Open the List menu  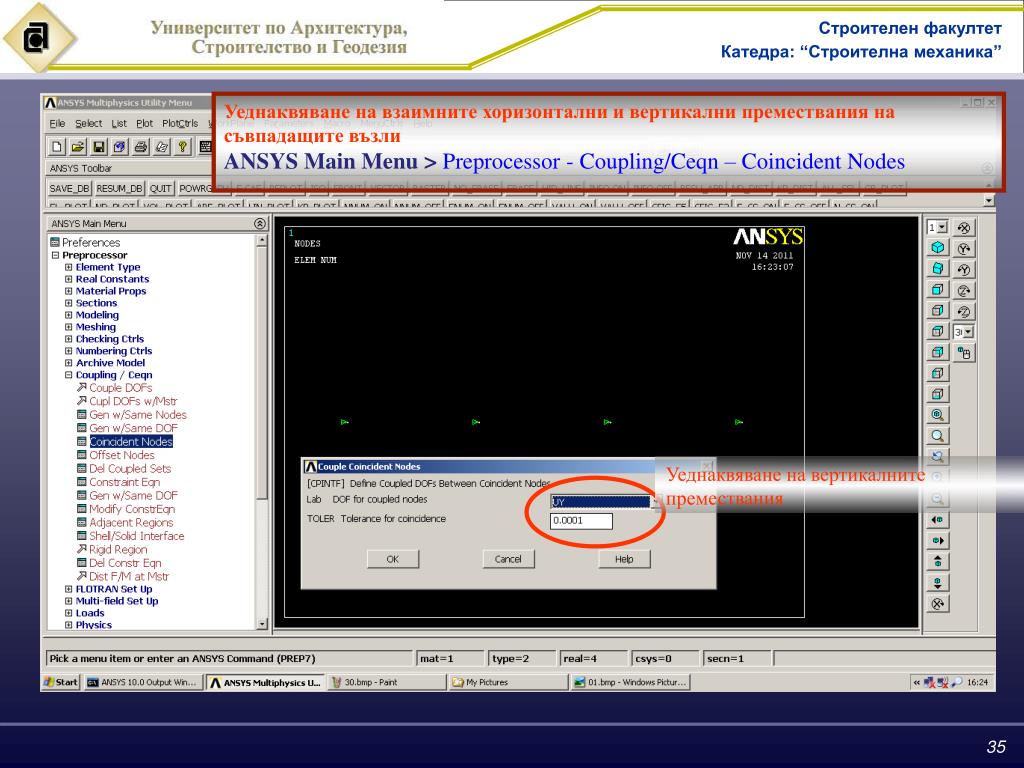coord(119,123)
